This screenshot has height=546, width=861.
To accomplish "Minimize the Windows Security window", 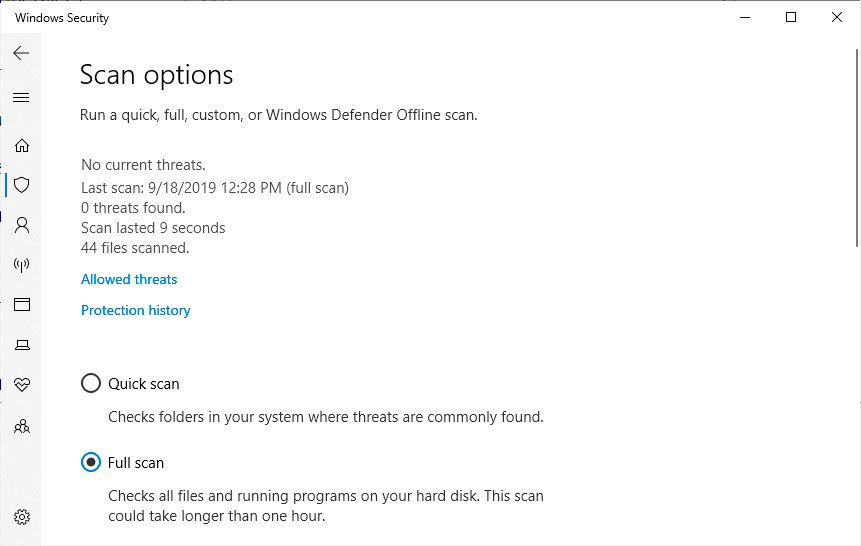I will tap(746, 18).
